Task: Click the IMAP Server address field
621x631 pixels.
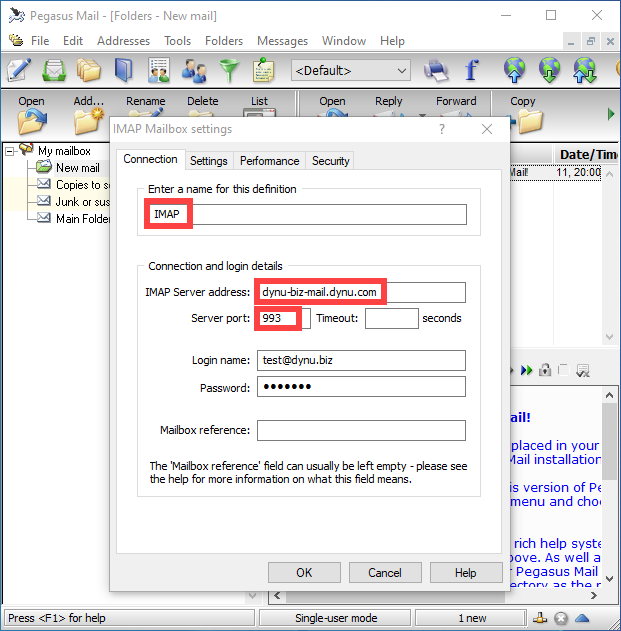Action: click(361, 292)
